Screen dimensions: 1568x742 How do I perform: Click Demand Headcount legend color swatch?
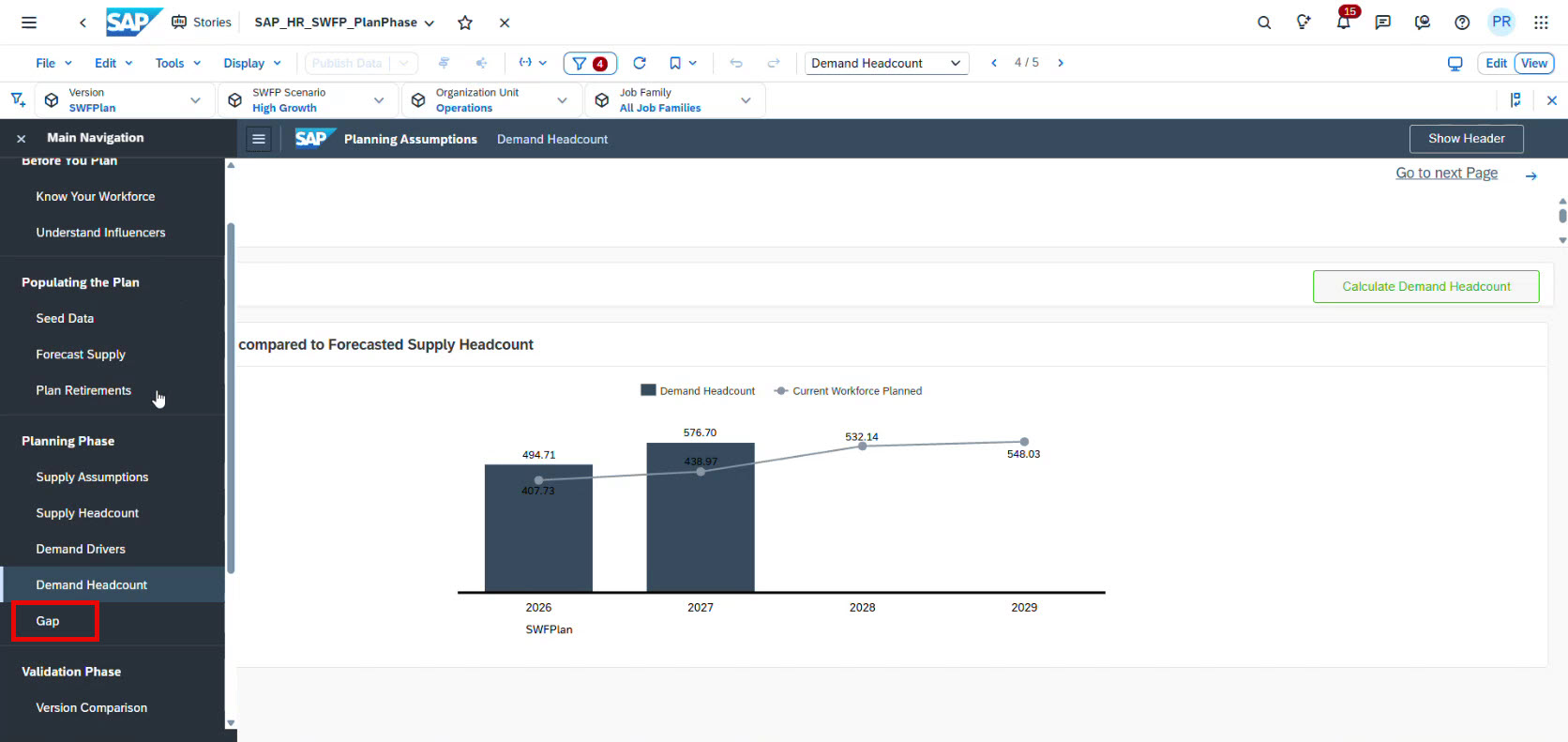tap(648, 390)
